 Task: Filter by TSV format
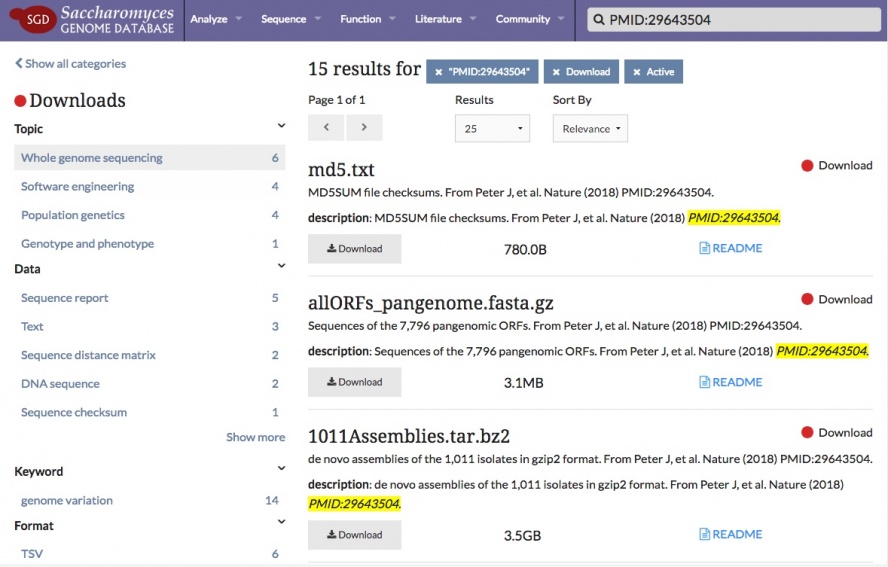click(150, 554)
